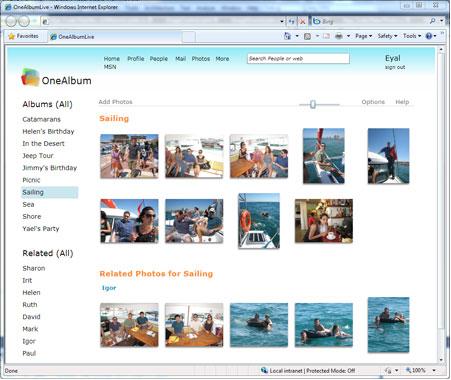Open the man in red jacket on bow thumbnail
The width and height of the screenshot is (451, 380).
[x=388, y=156]
